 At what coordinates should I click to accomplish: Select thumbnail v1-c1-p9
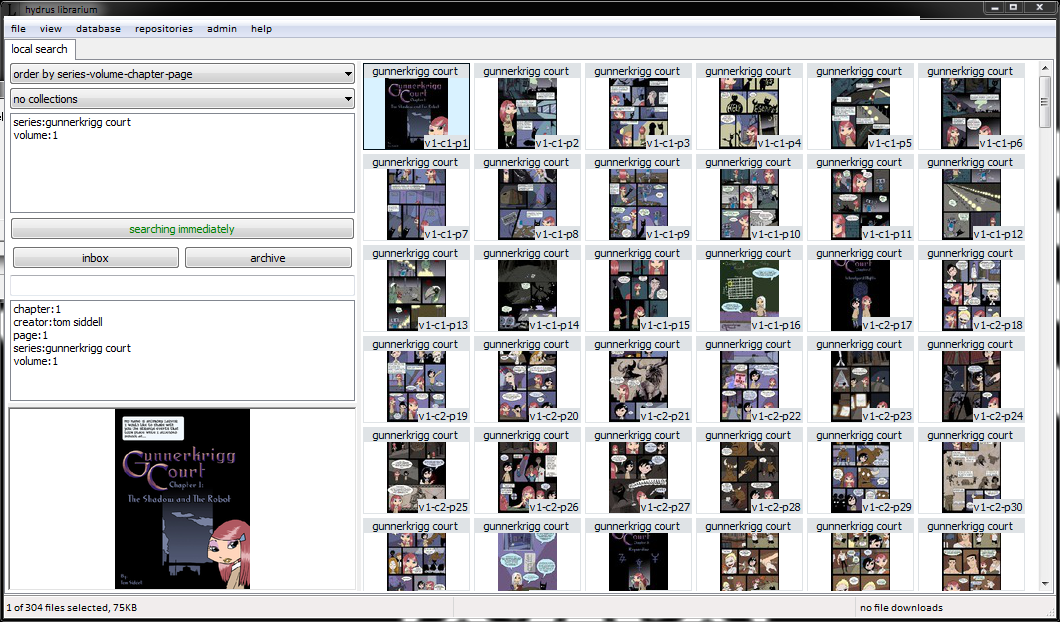[x=638, y=197]
